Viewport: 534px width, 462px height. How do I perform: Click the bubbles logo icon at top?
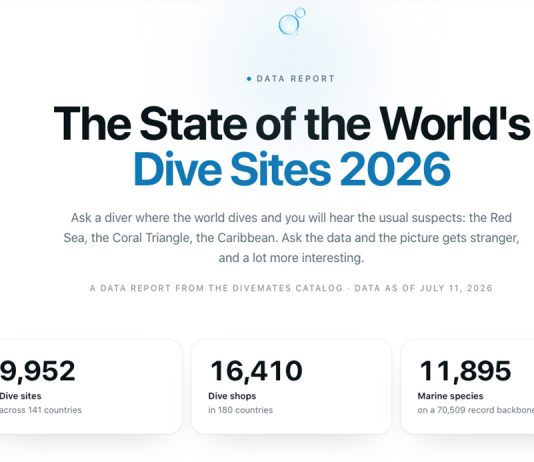(x=292, y=21)
